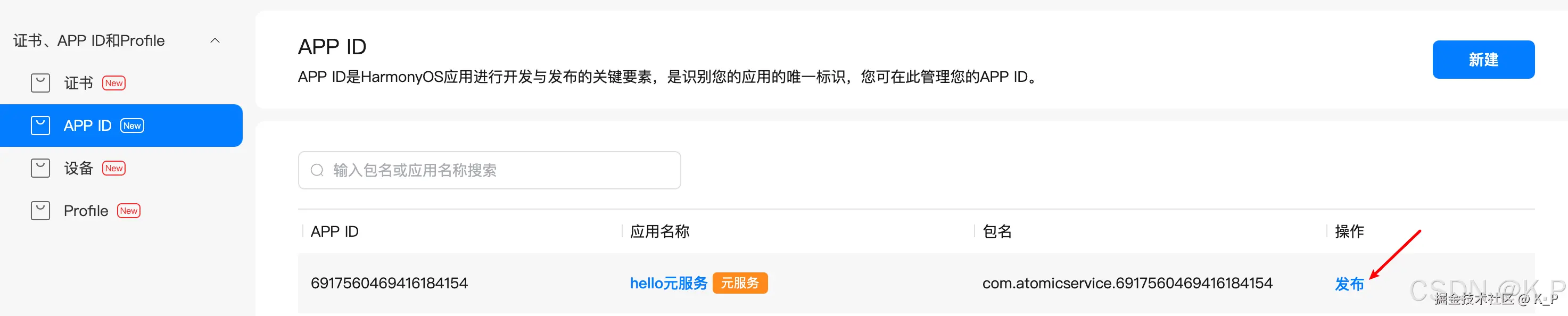This screenshot has height=316, width=1568.
Task: Open the hello元服务 application link
Action: pos(669,282)
